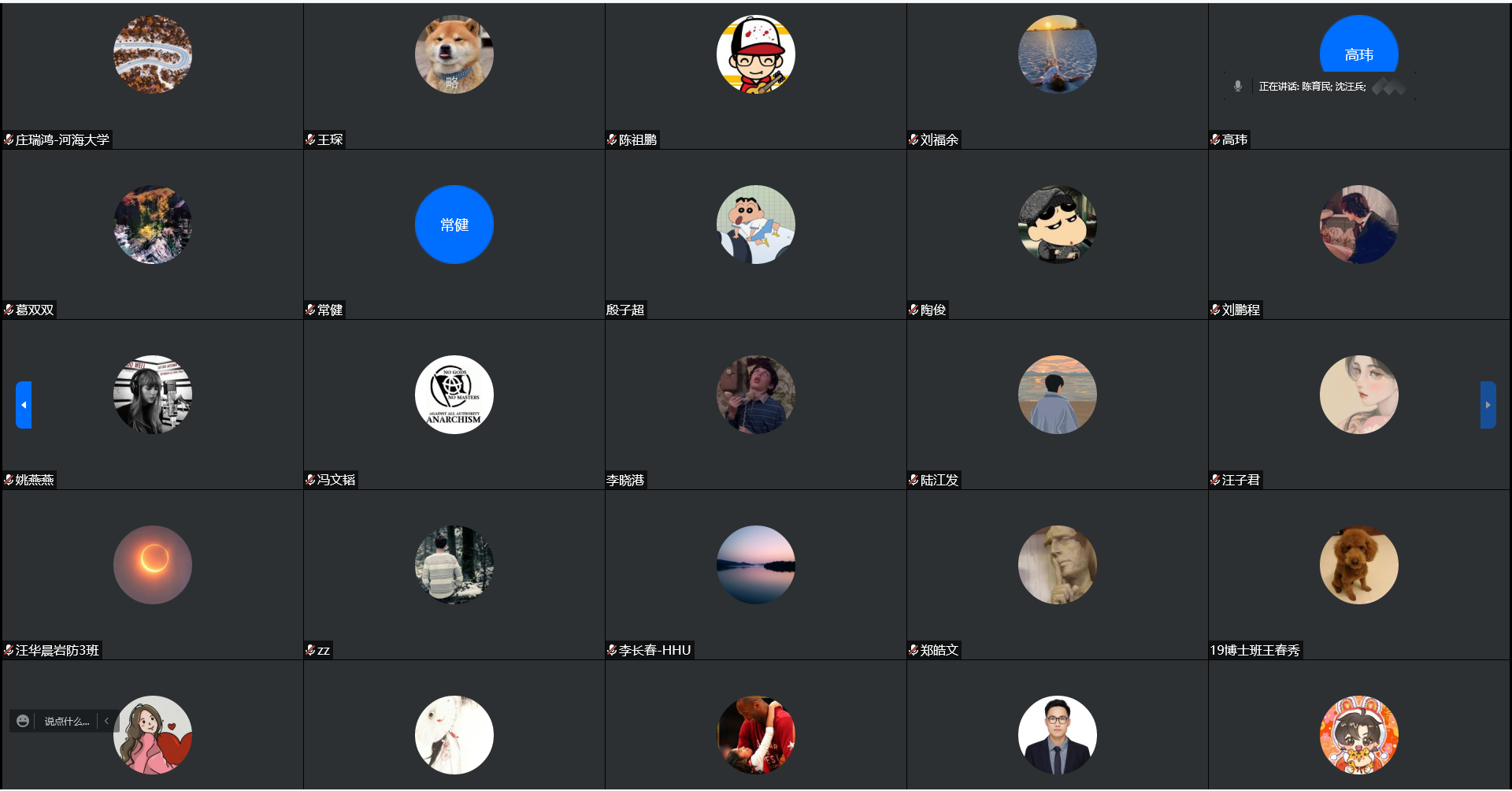
Task: Click the 李晓港 name label
Action: tap(625, 480)
